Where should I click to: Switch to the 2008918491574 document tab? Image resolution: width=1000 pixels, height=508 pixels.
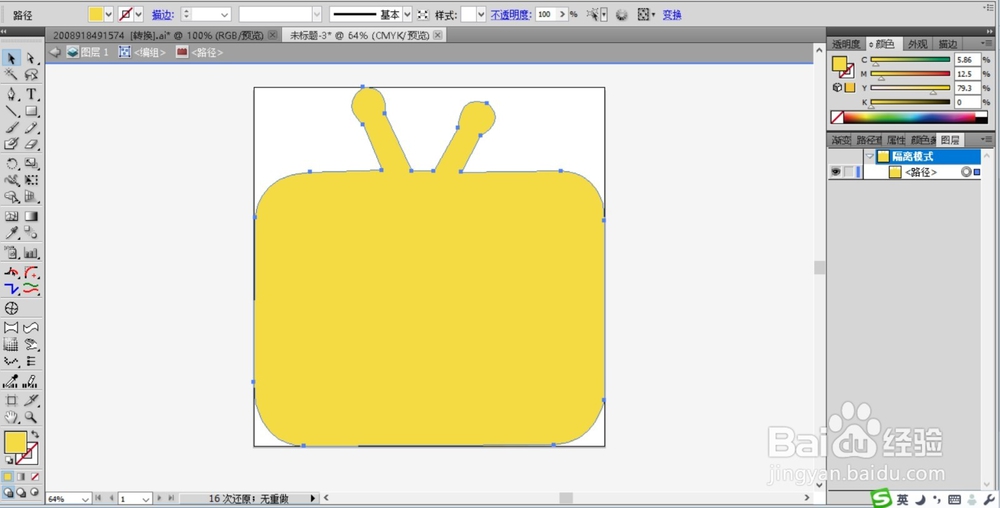(x=158, y=36)
